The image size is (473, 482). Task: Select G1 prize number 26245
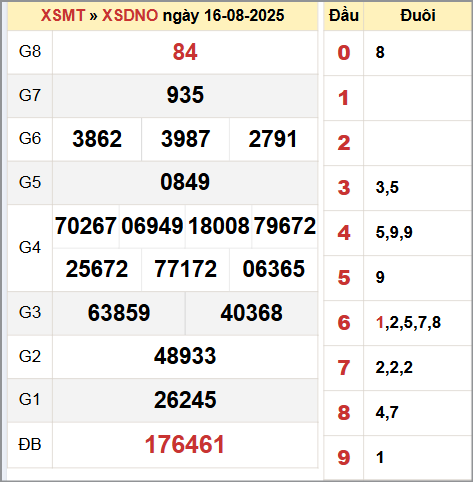click(x=185, y=400)
